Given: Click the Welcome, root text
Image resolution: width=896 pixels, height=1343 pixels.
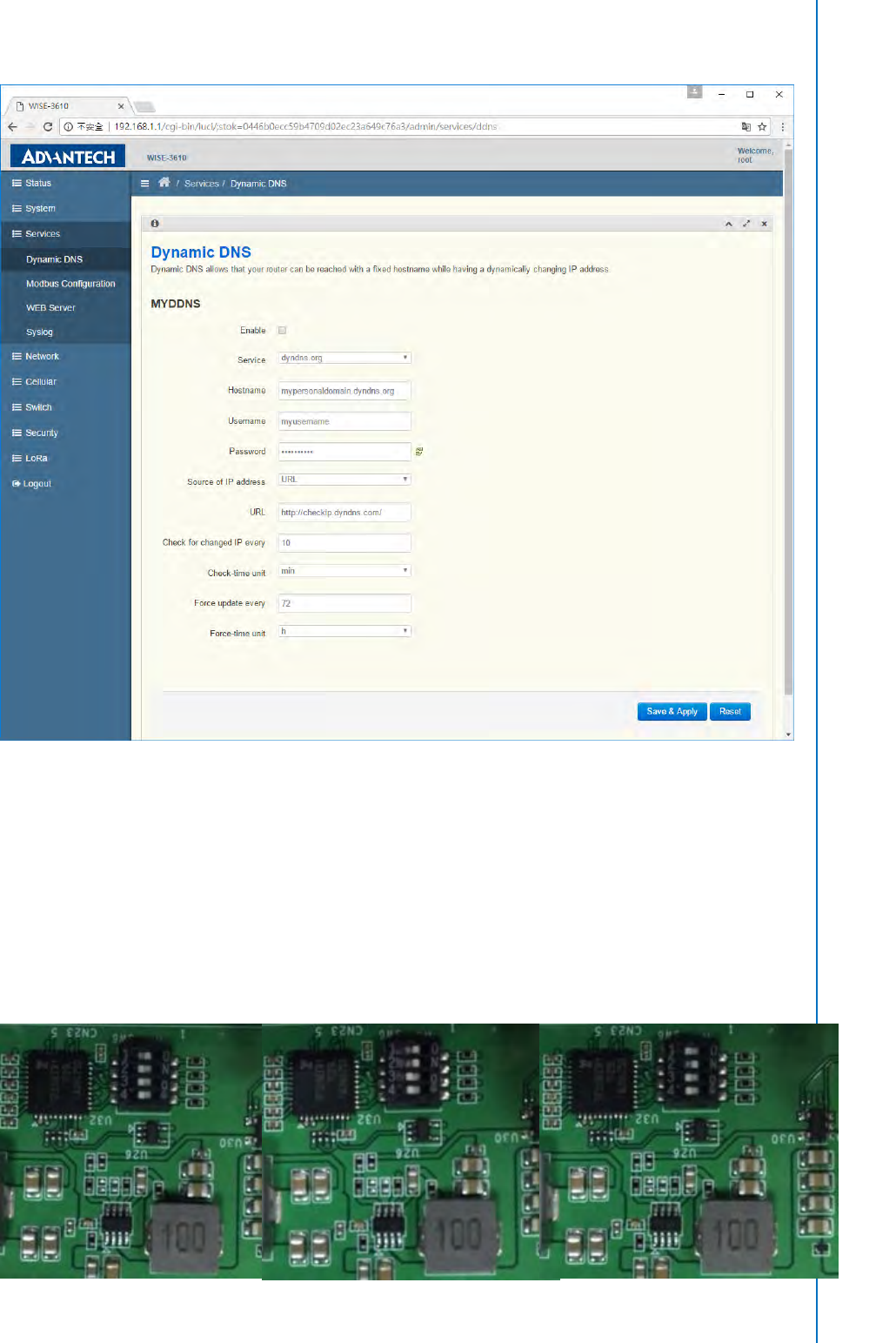Looking at the screenshot, I should click(x=755, y=155).
